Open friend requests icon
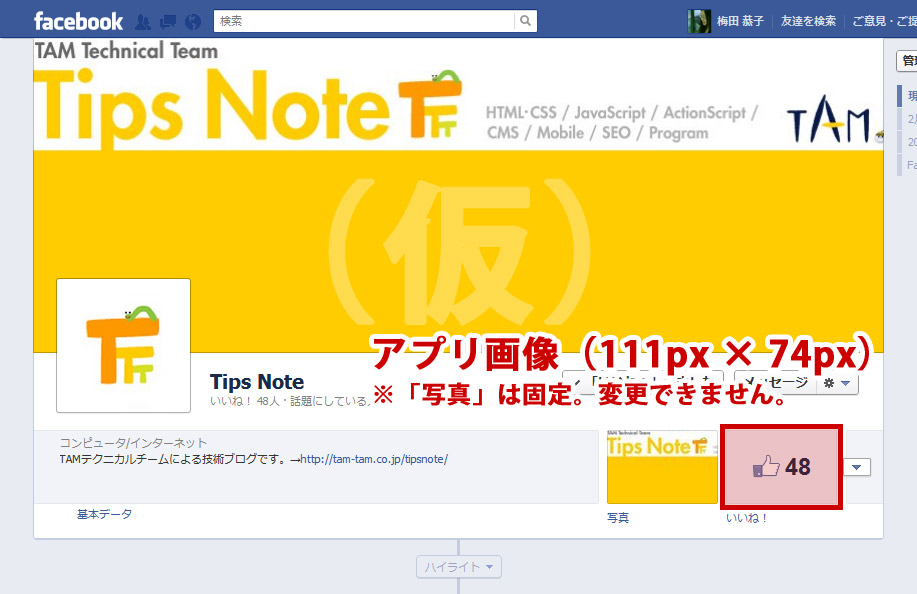This screenshot has height=594, width=917. click(143, 22)
